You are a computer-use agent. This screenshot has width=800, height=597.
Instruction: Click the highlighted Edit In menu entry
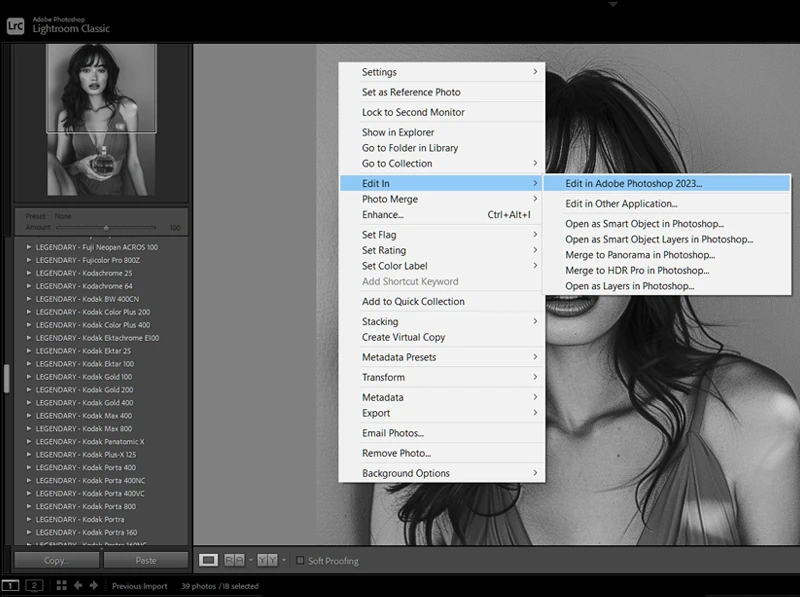coord(442,183)
